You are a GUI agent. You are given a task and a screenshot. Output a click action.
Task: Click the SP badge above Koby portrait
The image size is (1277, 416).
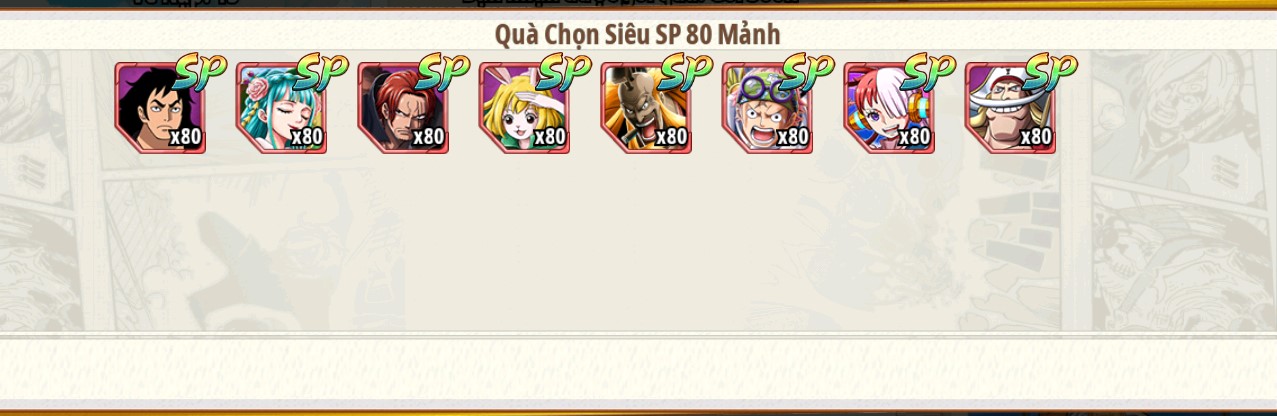click(x=807, y=72)
